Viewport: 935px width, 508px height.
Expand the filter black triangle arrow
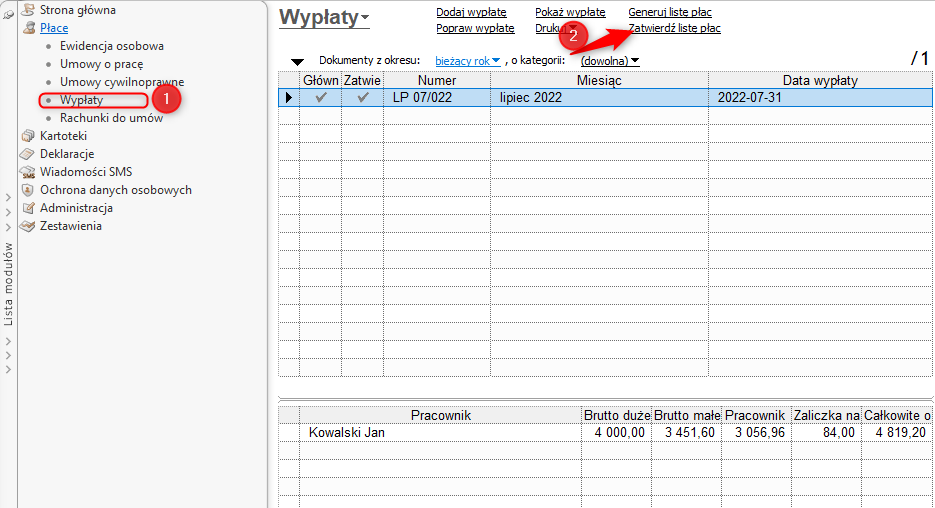[x=297, y=61]
